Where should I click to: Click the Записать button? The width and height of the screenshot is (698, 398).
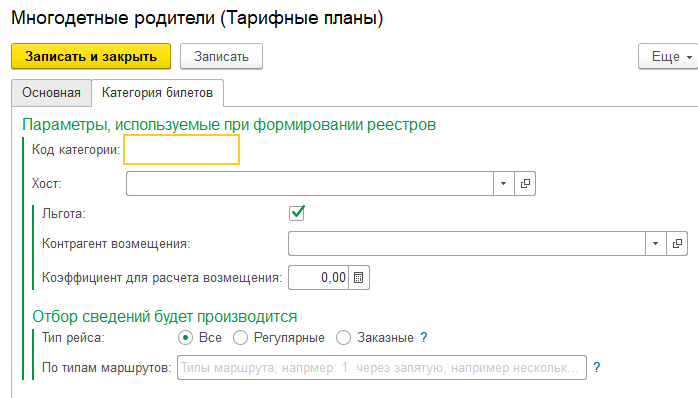[221, 57]
